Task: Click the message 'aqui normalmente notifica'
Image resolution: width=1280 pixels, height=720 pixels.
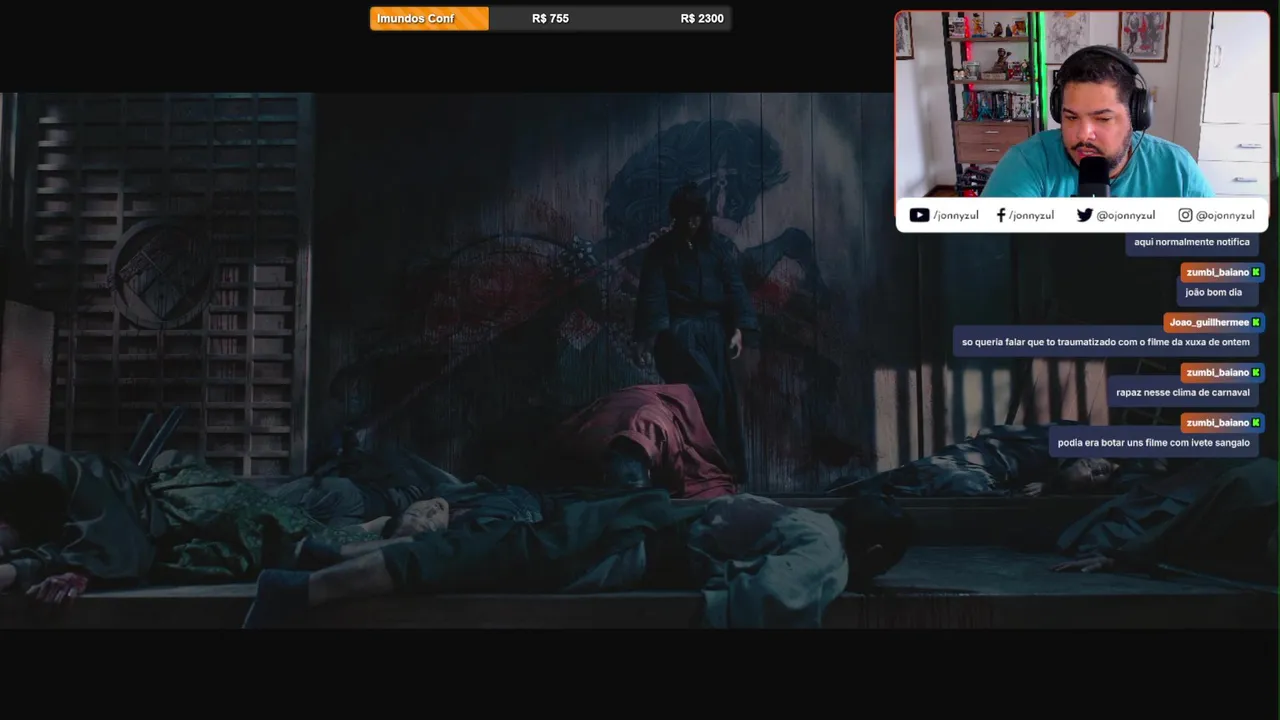Action: point(1191,242)
